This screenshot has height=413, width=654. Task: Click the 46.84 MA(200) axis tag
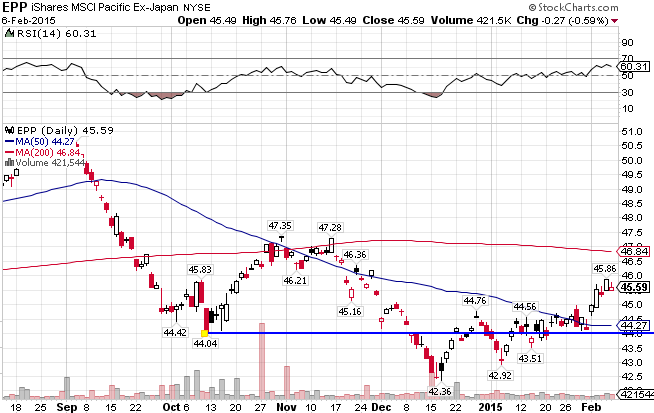[634, 251]
